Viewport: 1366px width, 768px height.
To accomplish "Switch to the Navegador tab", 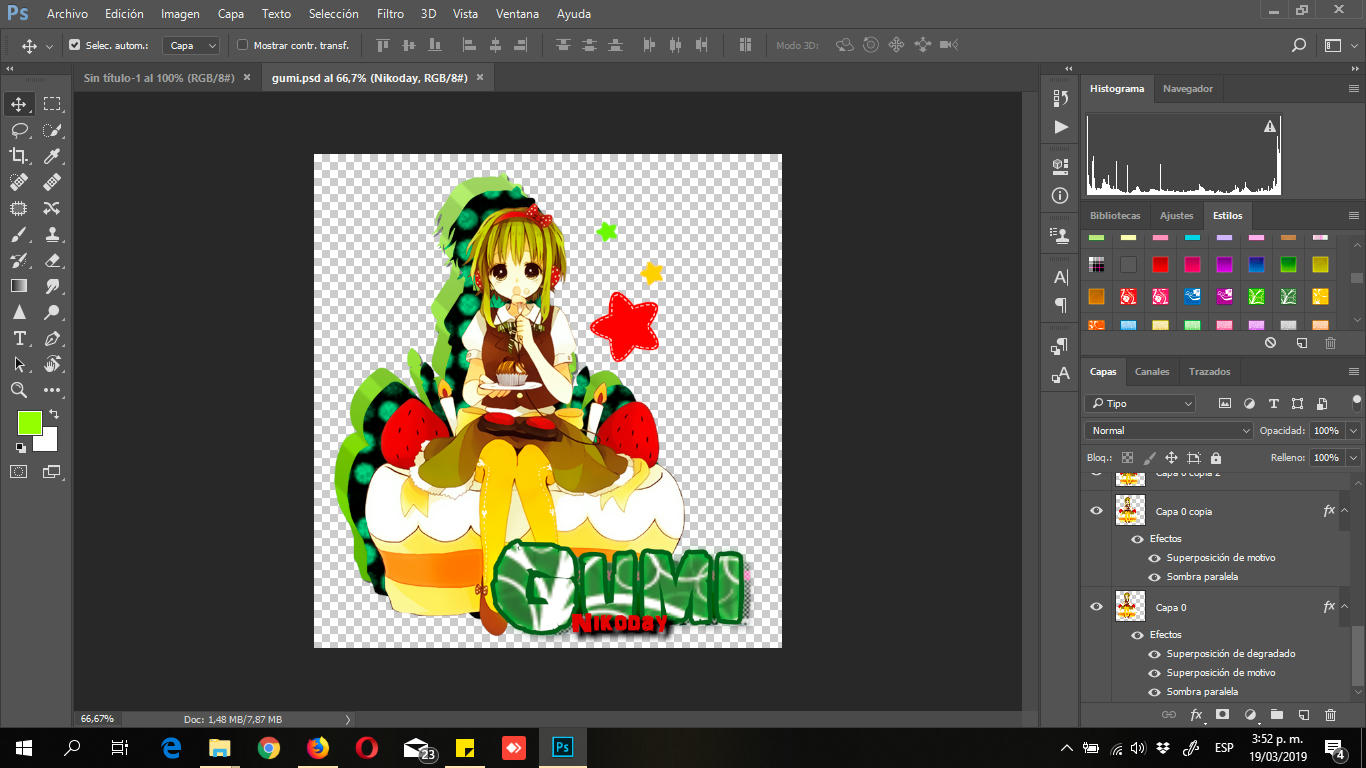I will [1188, 89].
